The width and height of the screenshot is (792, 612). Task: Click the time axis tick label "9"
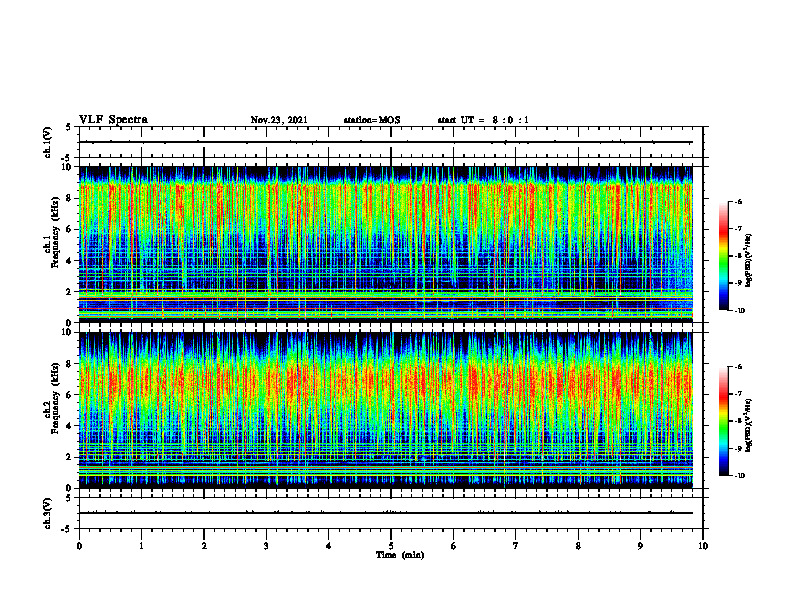(640, 546)
